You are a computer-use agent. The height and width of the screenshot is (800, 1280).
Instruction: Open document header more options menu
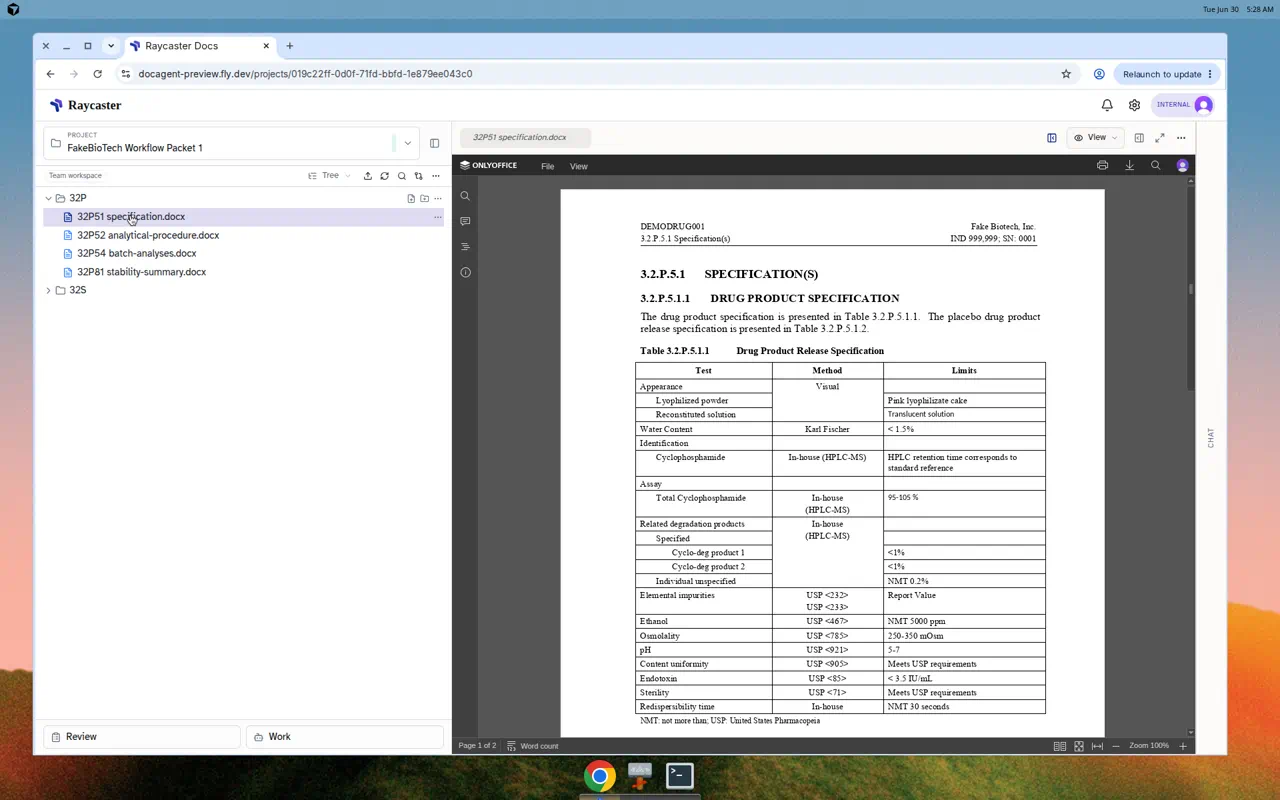pos(1181,138)
